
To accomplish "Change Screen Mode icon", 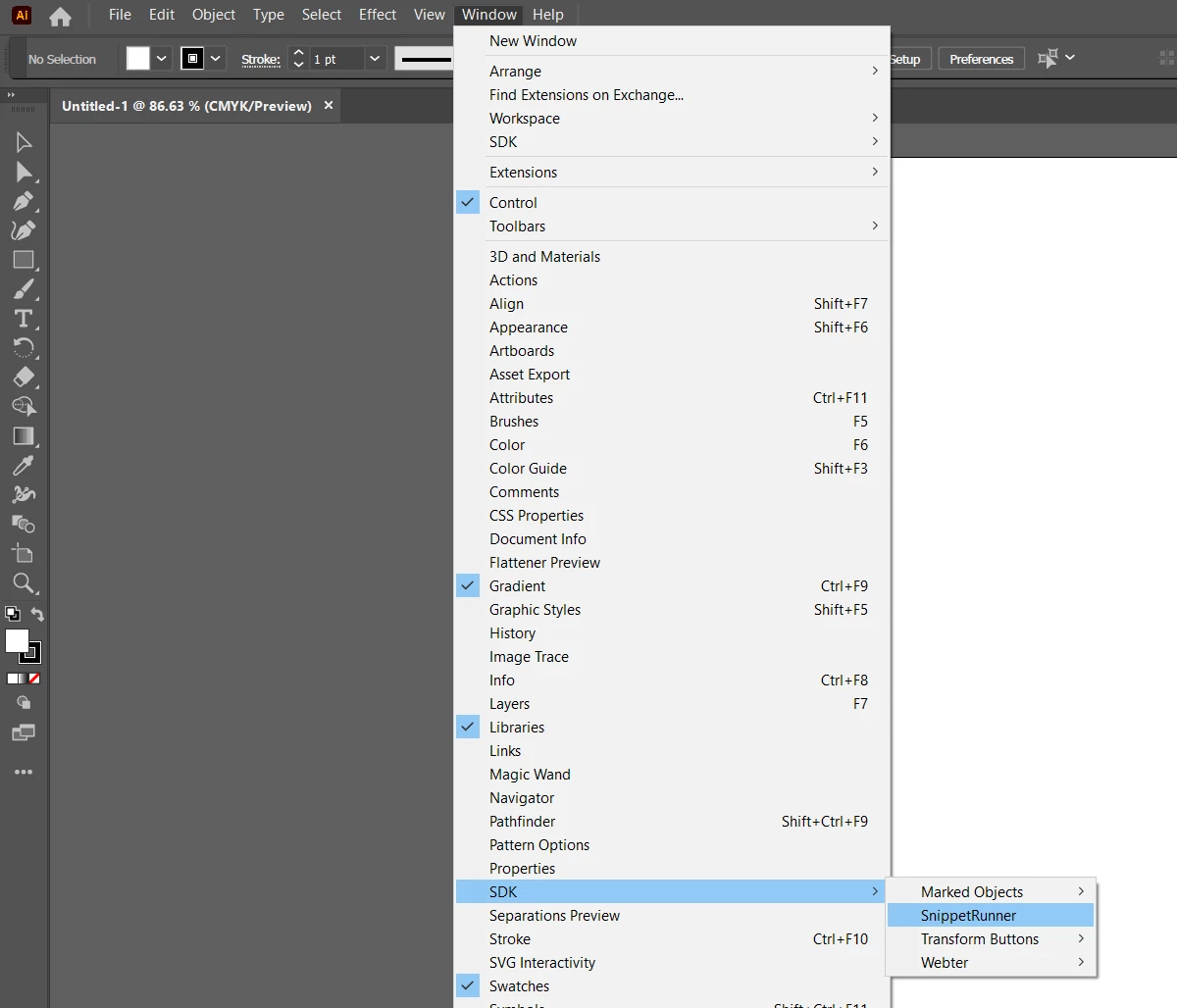I will 24,732.
